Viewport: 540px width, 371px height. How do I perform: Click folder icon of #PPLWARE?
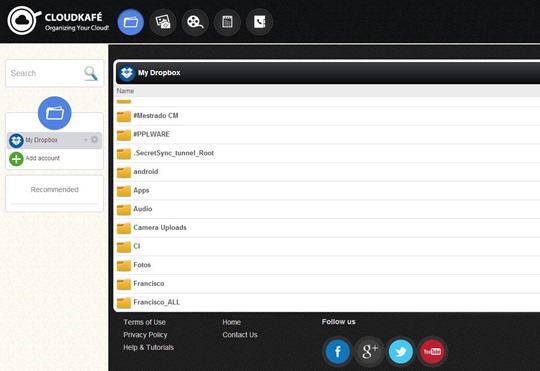124,135
